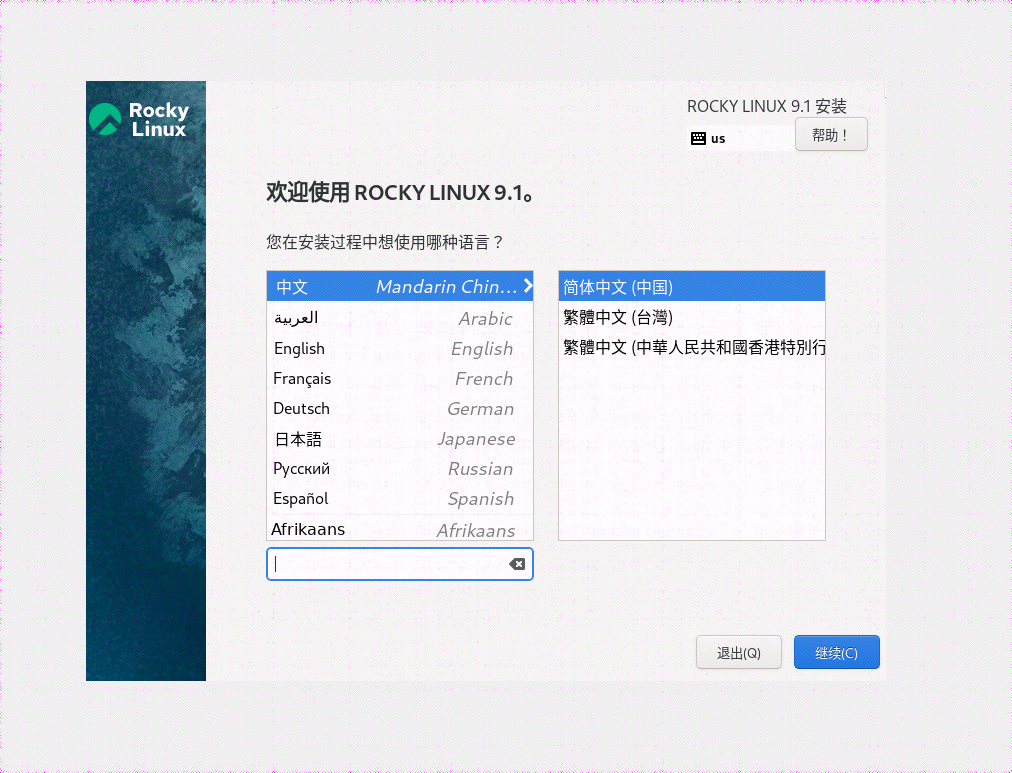Choose Français French language
This screenshot has height=773, width=1012.
(400, 379)
